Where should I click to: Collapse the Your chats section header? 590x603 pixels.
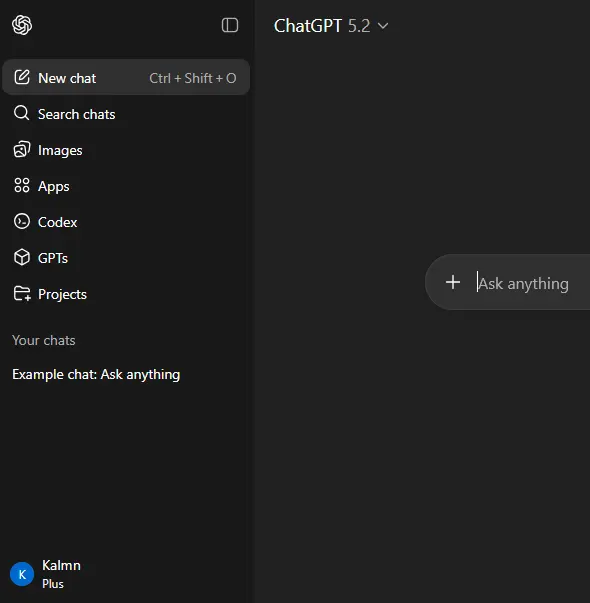click(x=43, y=340)
